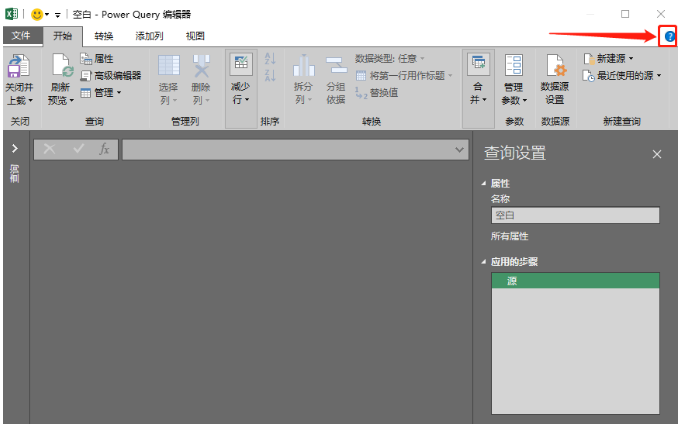Screen dimensions: 685x429
Task: Click the 选择列 (Choose Columns) icon
Action: click(x=169, y=66)
